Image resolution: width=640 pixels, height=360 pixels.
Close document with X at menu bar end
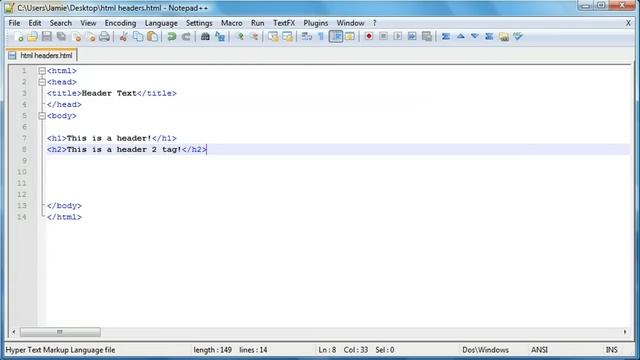coord(629,23)
